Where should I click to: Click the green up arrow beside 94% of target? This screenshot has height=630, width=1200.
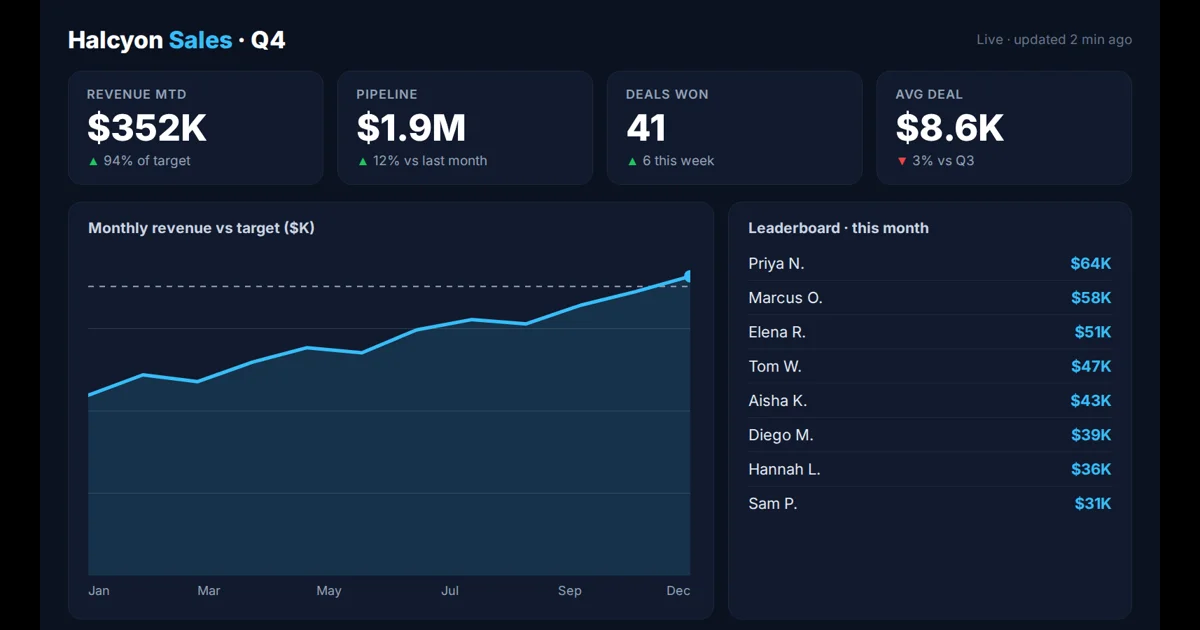[93, 161]
